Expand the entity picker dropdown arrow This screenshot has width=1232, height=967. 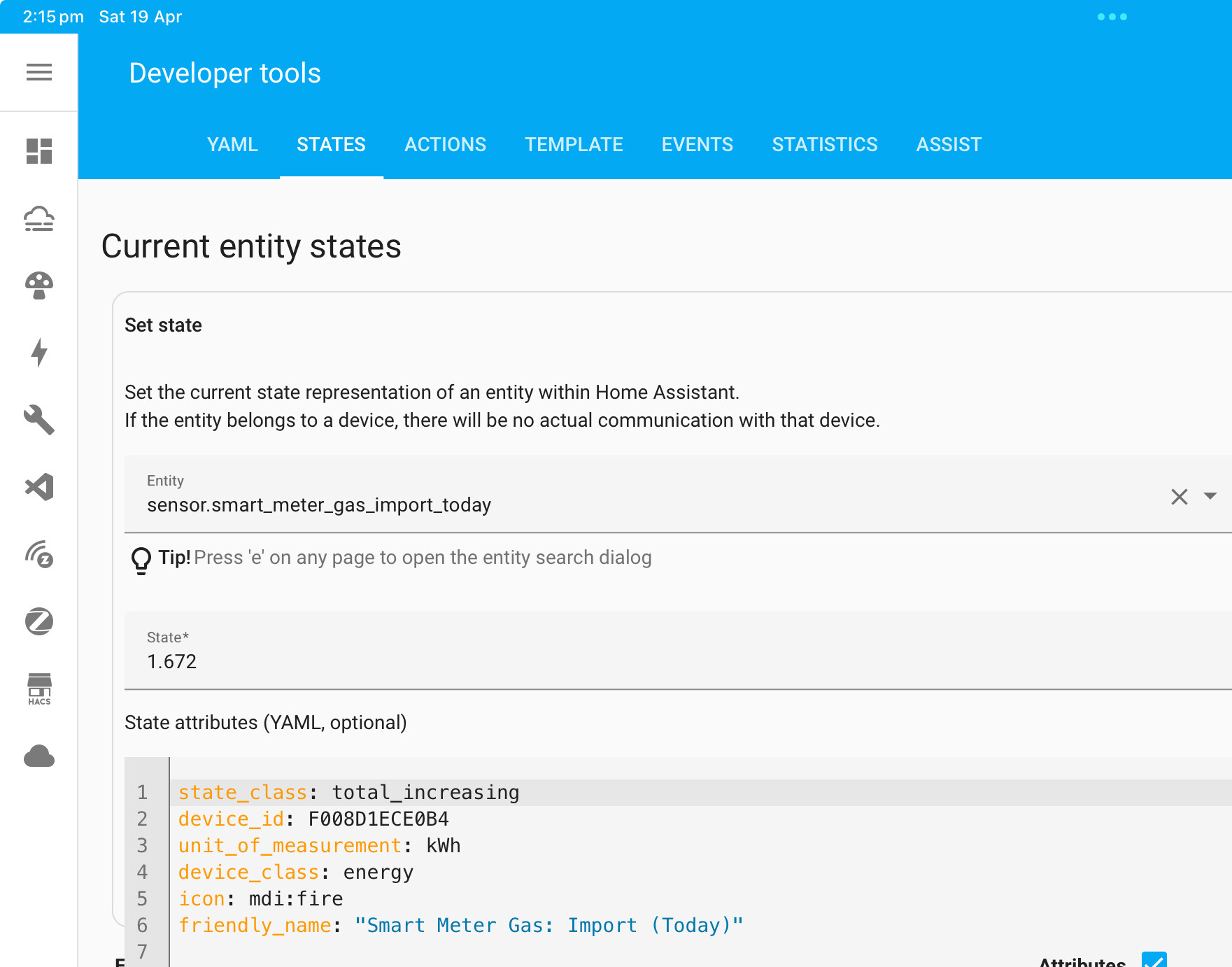tap(1210, 497)
